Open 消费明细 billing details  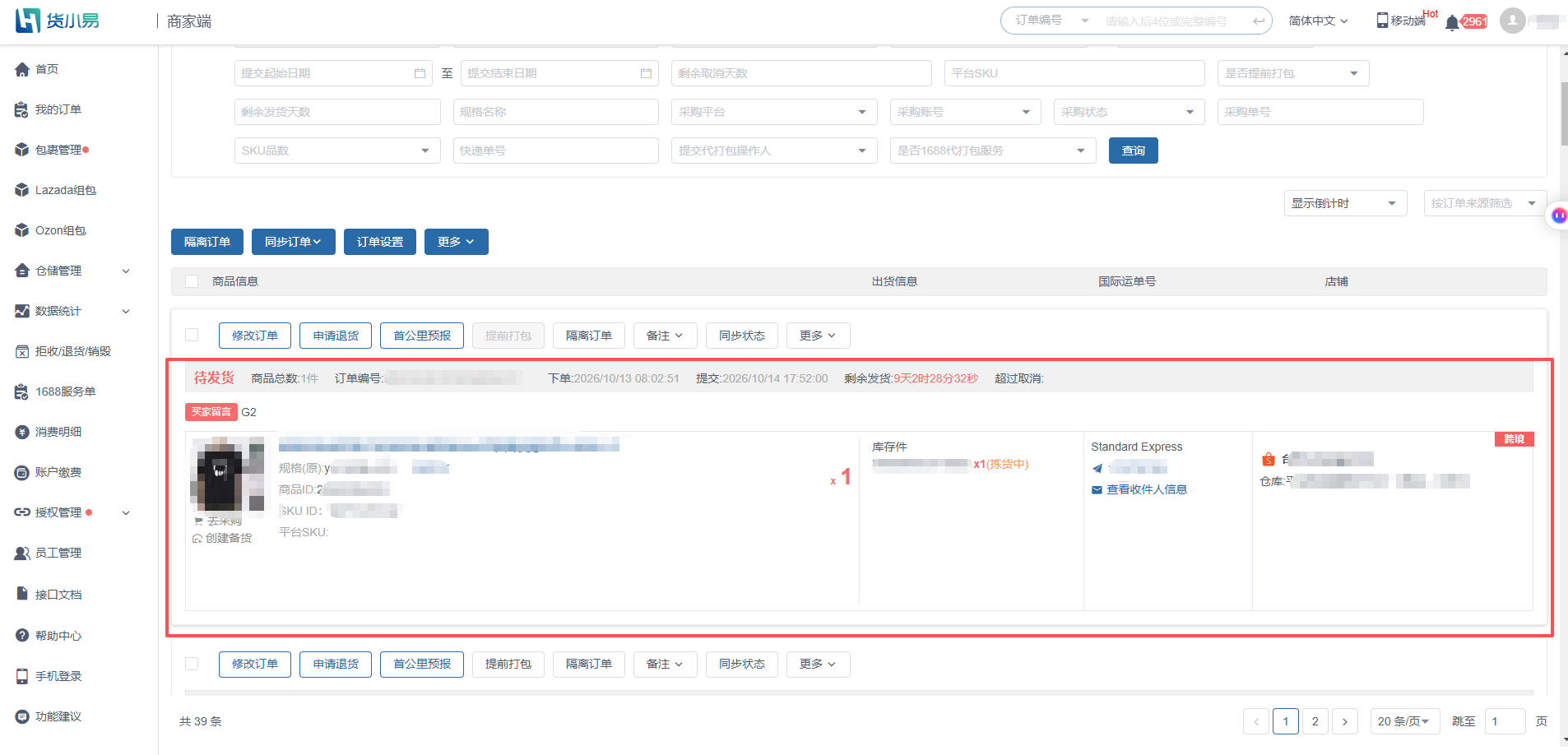58,432
